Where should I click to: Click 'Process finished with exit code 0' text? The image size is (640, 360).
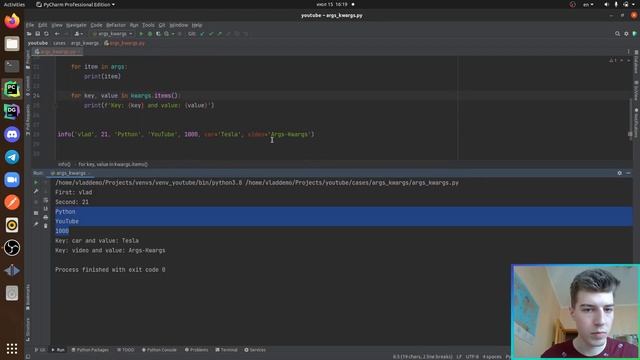[x=110, y=270]
